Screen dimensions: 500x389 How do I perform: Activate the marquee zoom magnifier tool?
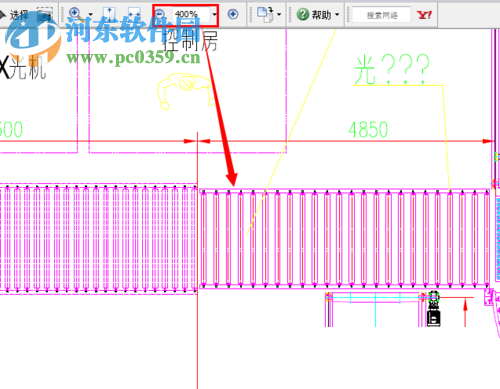76,14
